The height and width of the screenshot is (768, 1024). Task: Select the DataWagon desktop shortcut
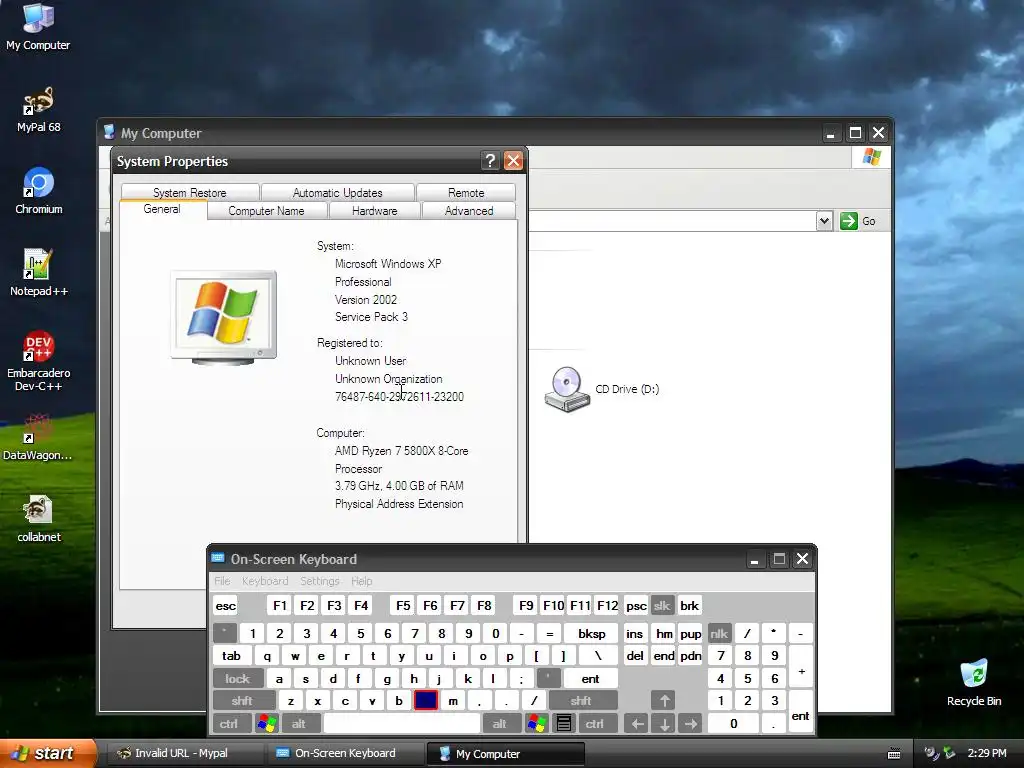point(38,437)
